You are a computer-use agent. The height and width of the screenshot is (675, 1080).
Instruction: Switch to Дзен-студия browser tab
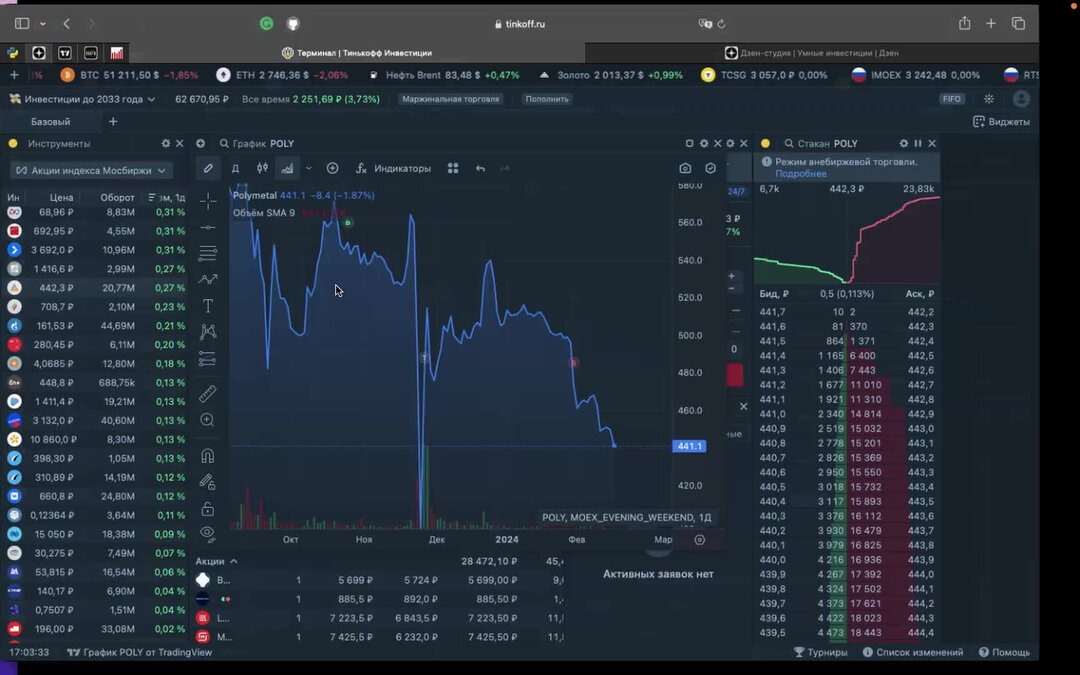tap(811, 53)
